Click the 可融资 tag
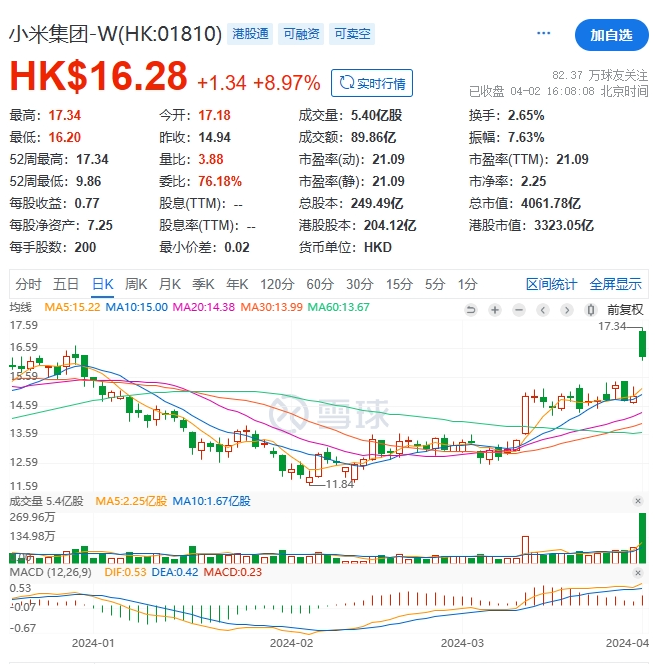This screenshot has height=664, width=655. (x=301, y=34)
